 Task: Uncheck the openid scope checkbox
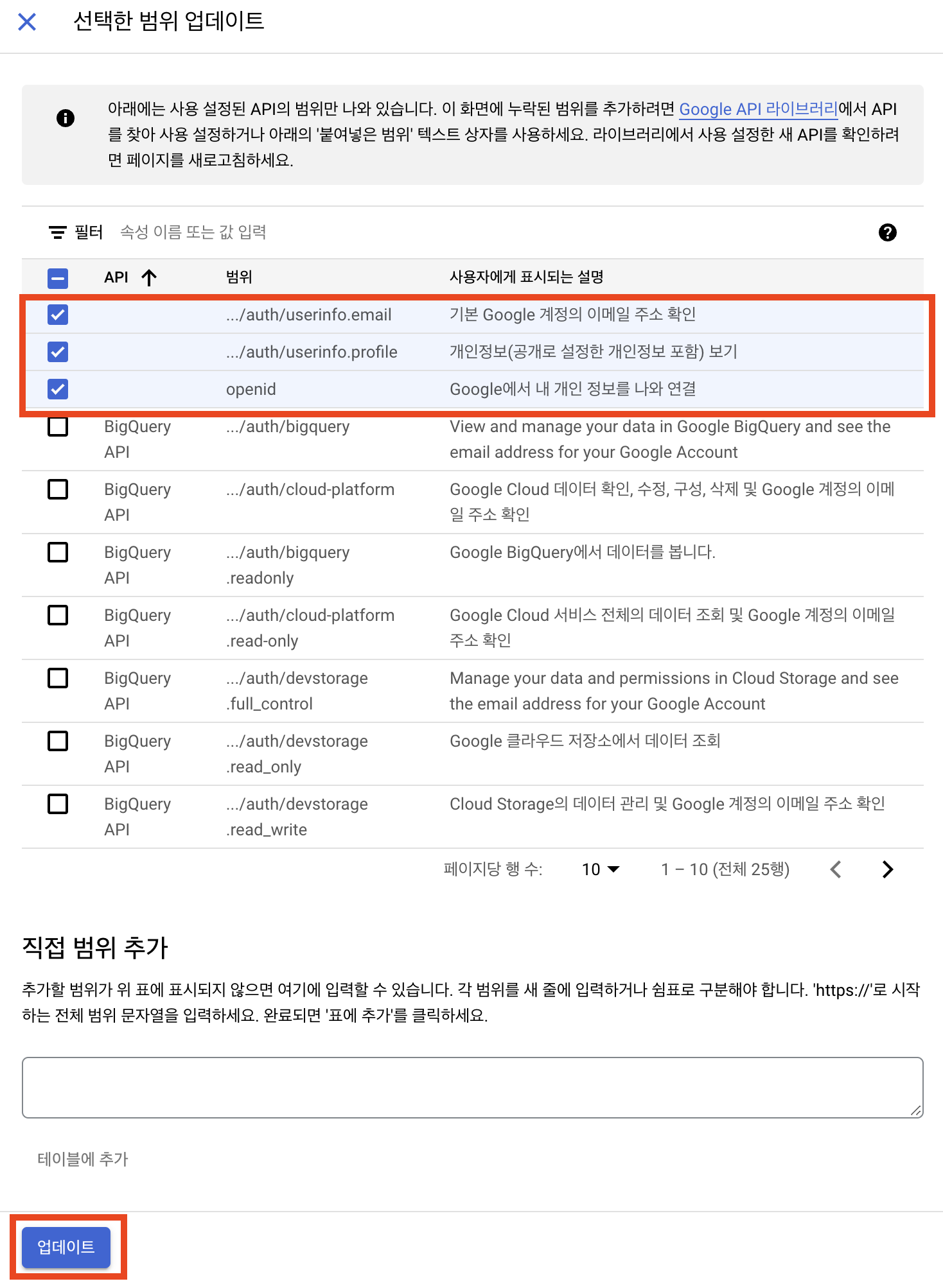[58, 389]
